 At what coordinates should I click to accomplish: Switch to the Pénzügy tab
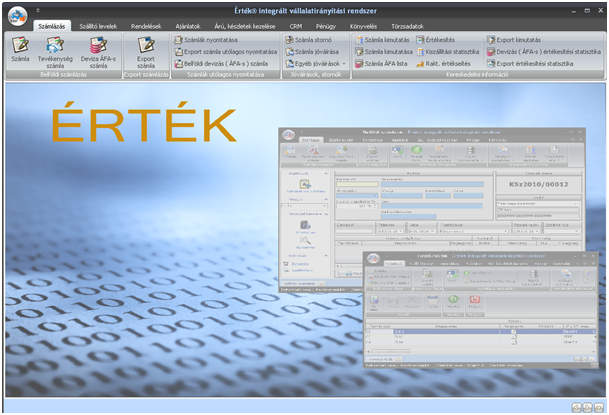(325, 26)
